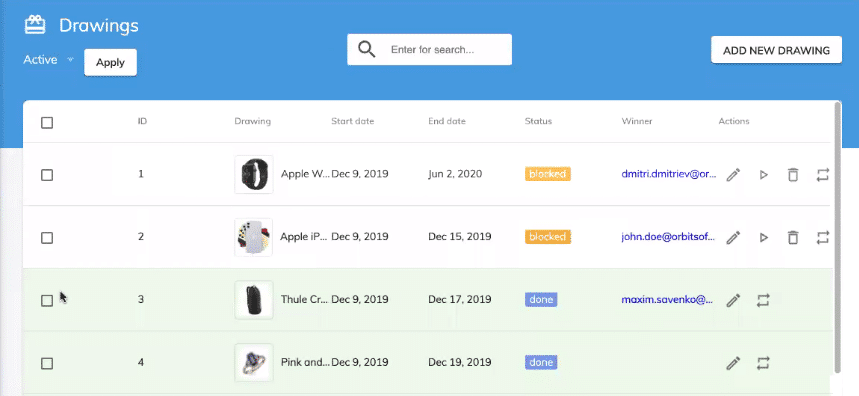Open the Active status filter dropdown

(48, 60)
